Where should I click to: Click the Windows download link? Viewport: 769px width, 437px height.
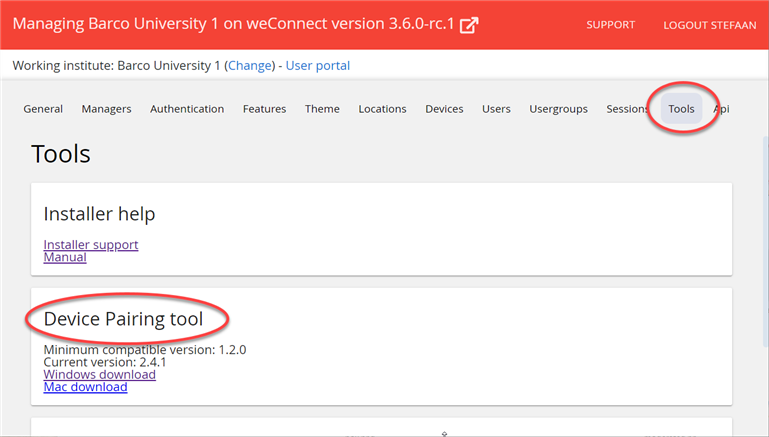click(100, 374)
